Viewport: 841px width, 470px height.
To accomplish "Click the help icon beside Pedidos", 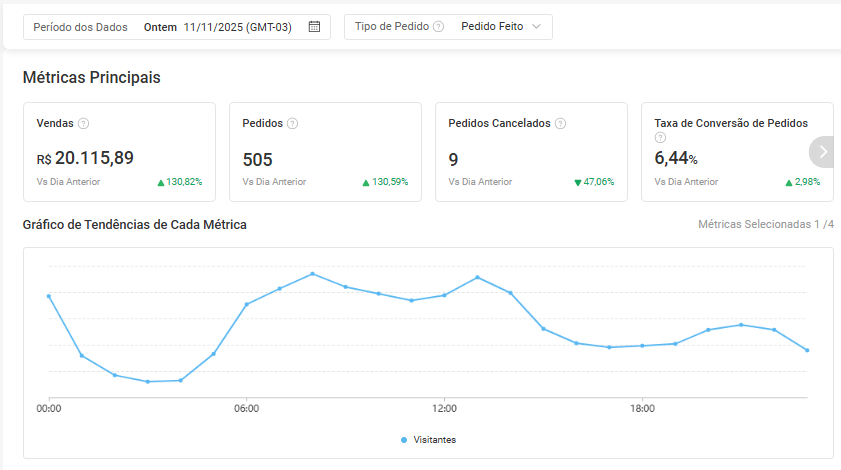I will pyautogui.click(x=292, y=124).
